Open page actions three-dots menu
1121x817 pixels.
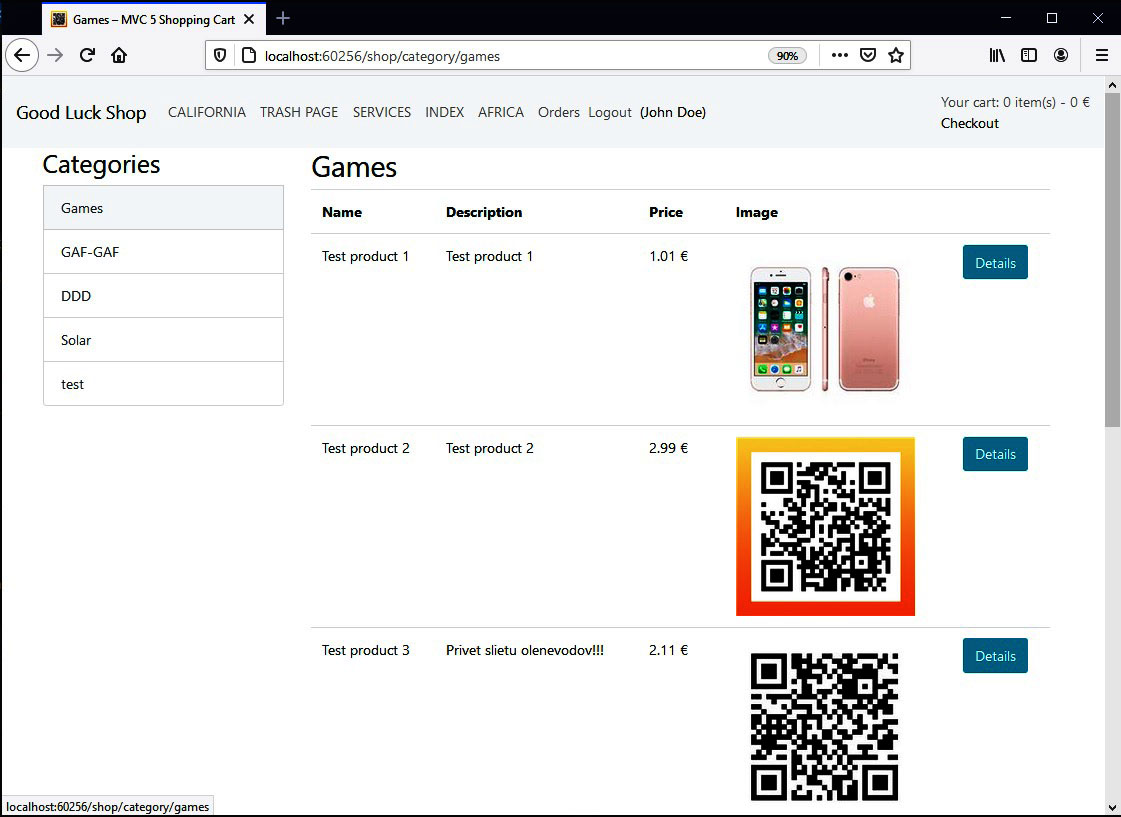pyautogui.click(x=840, y=55)
